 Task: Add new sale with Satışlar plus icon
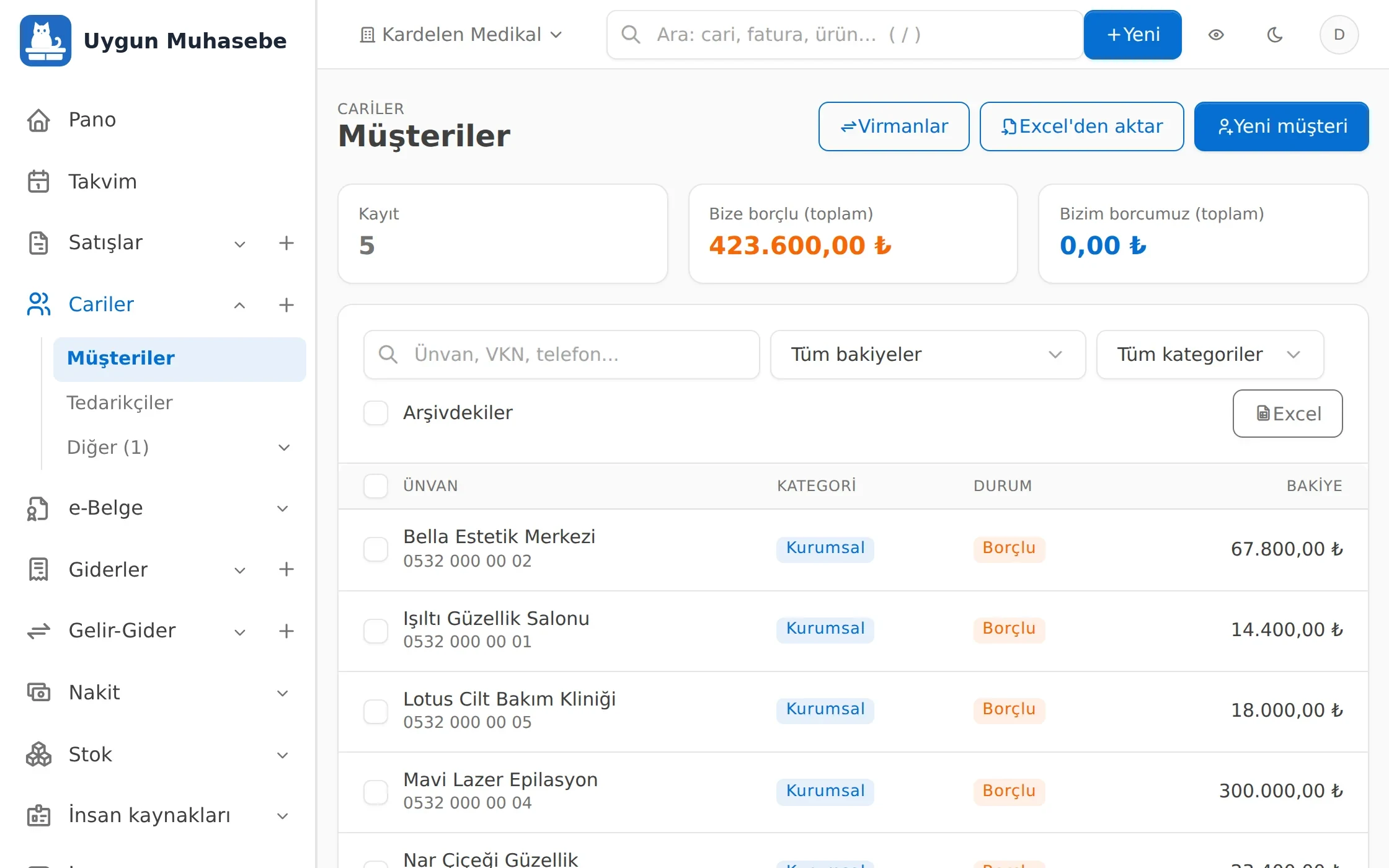(286, 243)
